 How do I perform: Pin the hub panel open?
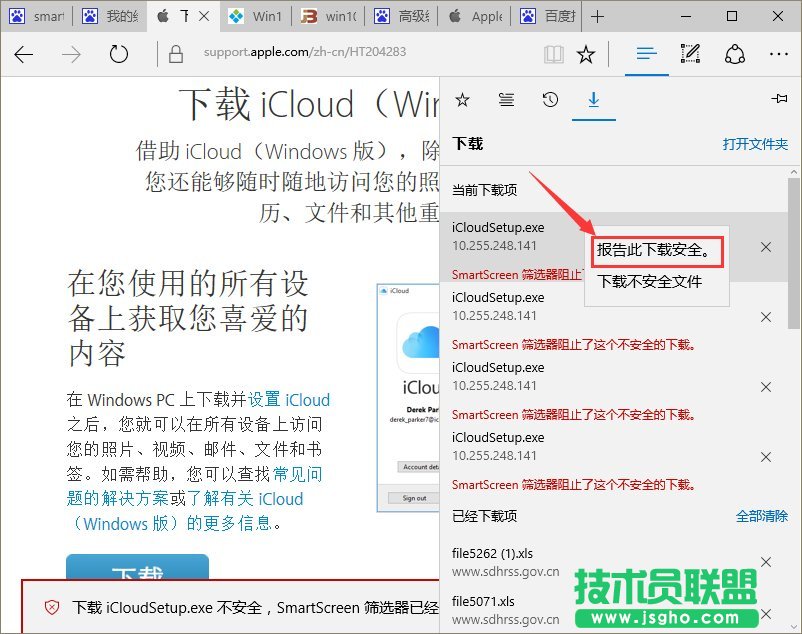coord(779,98)
